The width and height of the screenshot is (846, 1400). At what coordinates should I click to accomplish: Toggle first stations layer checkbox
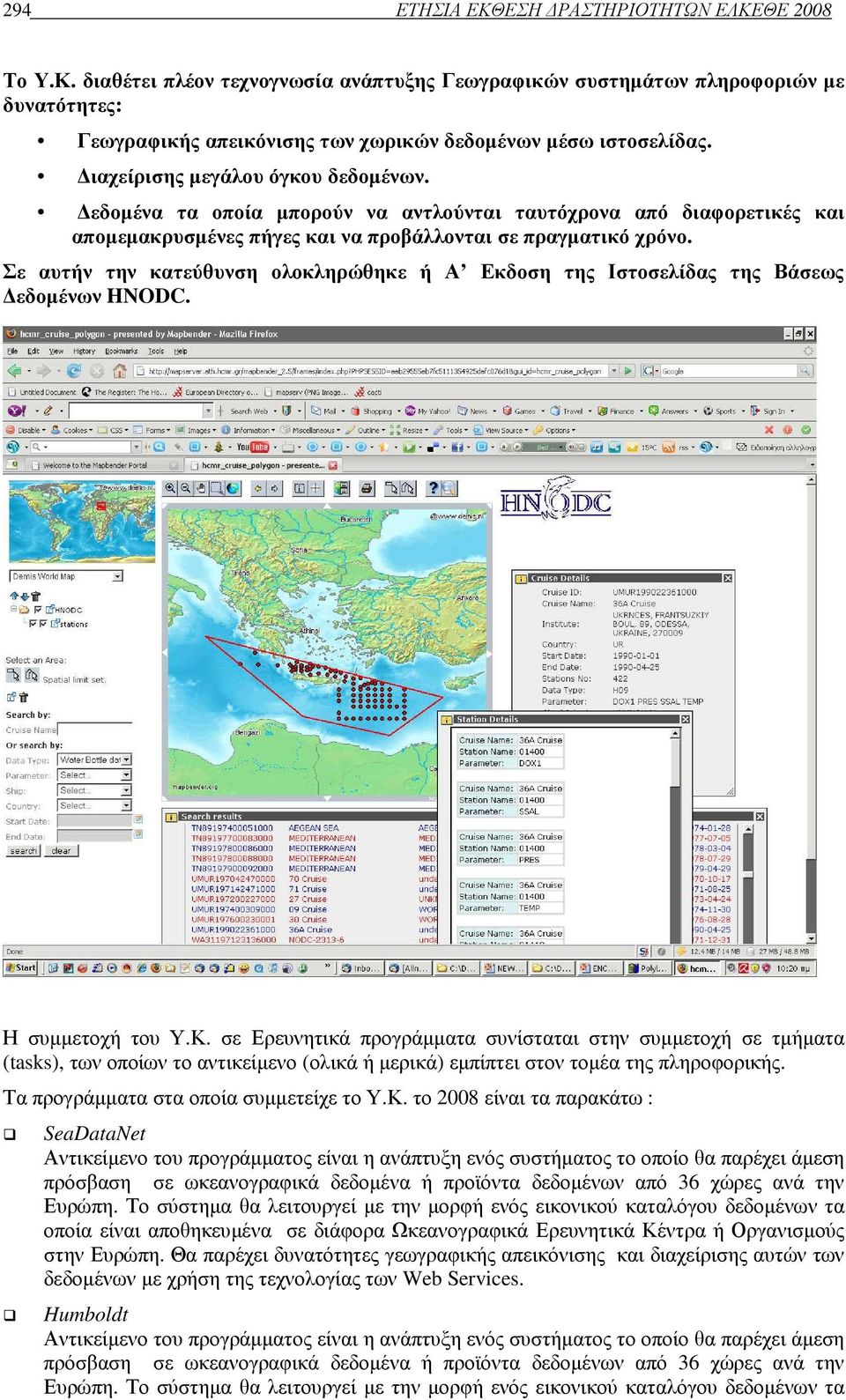click(x=33, y=624)
